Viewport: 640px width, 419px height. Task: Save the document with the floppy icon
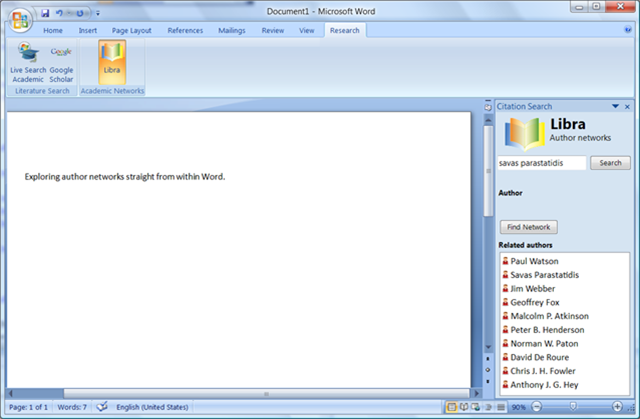click(x=45, y=13)
